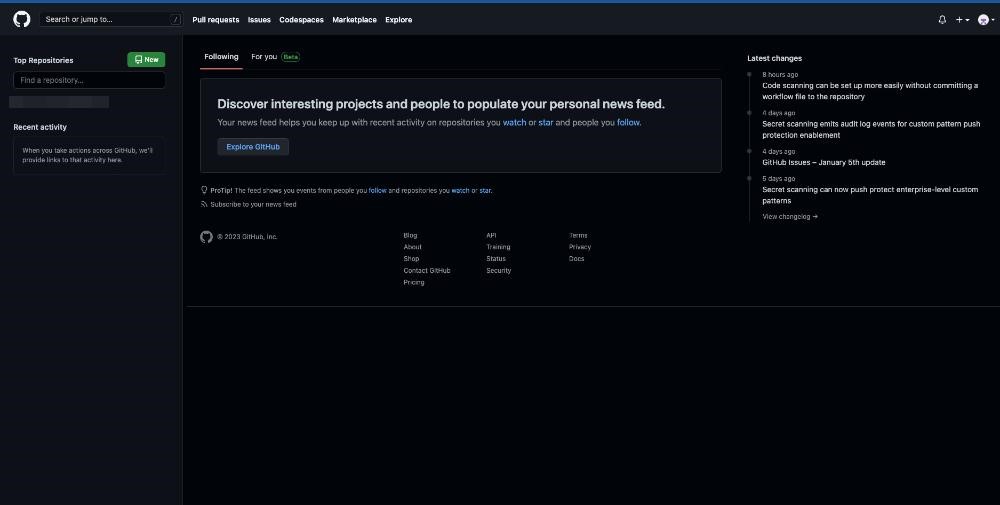Image resolution: width=1000 pixels, height=505 pixels.
Task: Open the Blog footer link
Action: pyautogui.click(x=410, y=235)
